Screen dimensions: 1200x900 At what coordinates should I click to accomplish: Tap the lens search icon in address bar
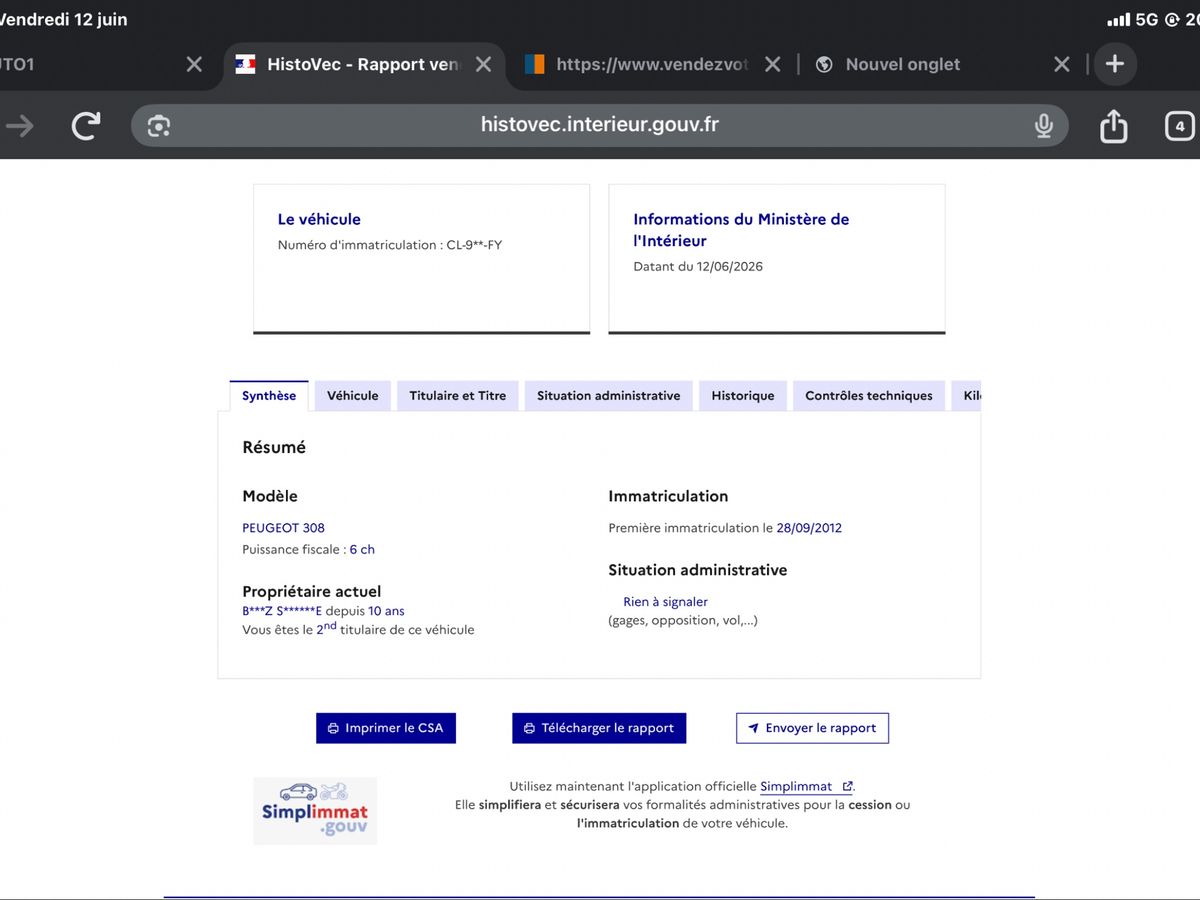158,126
